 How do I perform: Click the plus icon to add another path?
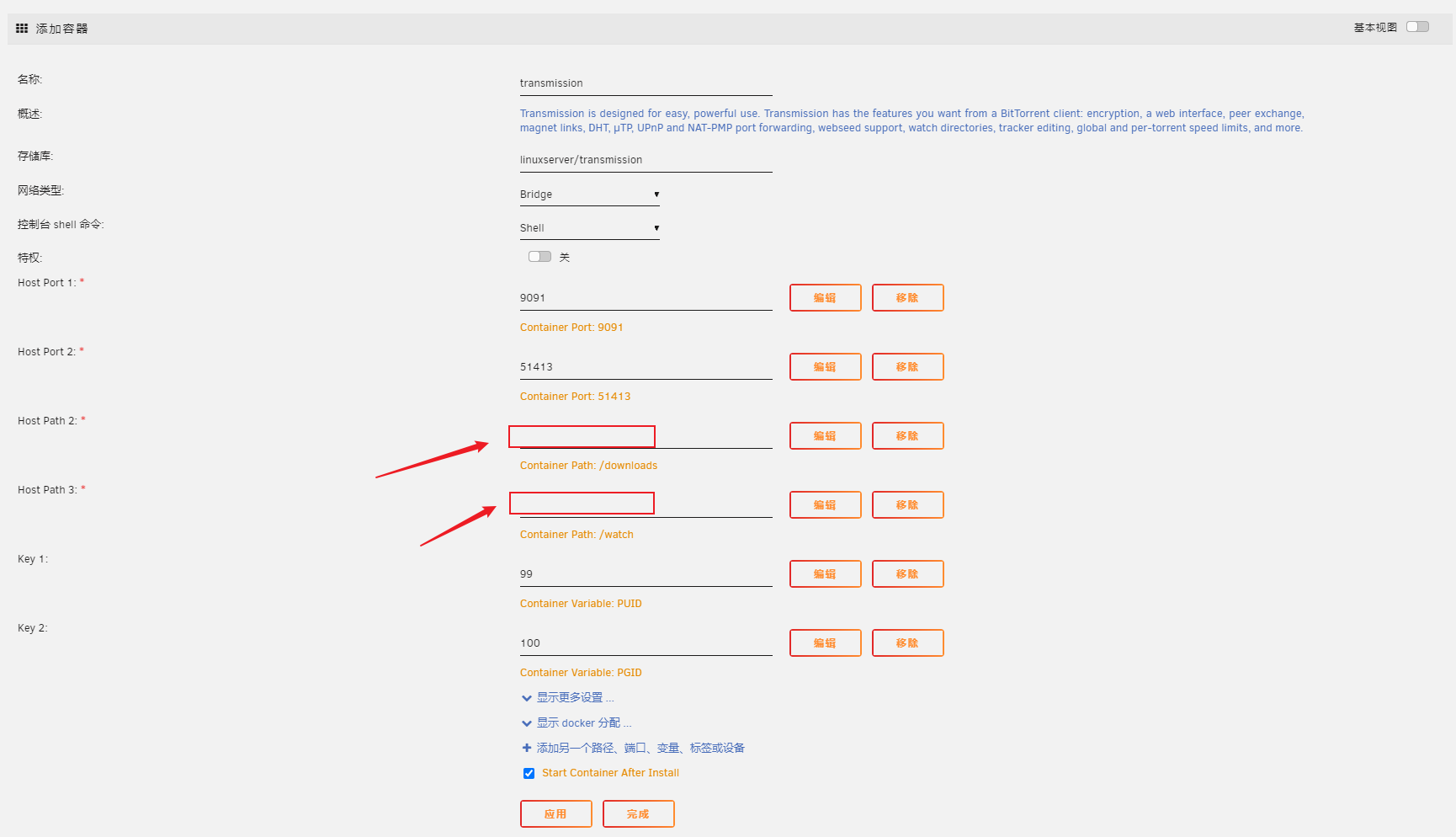[527, 748]
